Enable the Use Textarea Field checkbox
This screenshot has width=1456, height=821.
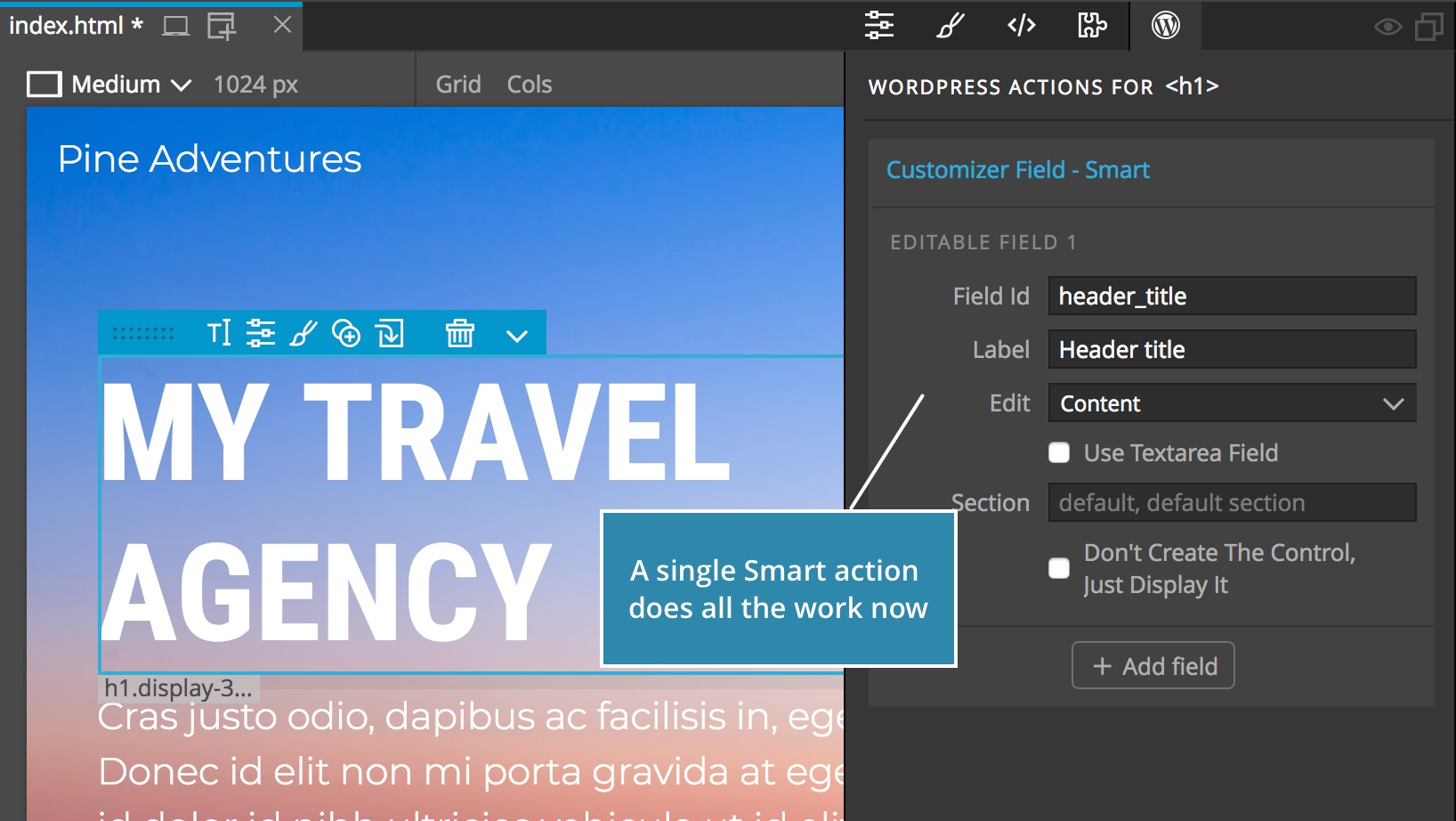click(x=1059, y=452)
